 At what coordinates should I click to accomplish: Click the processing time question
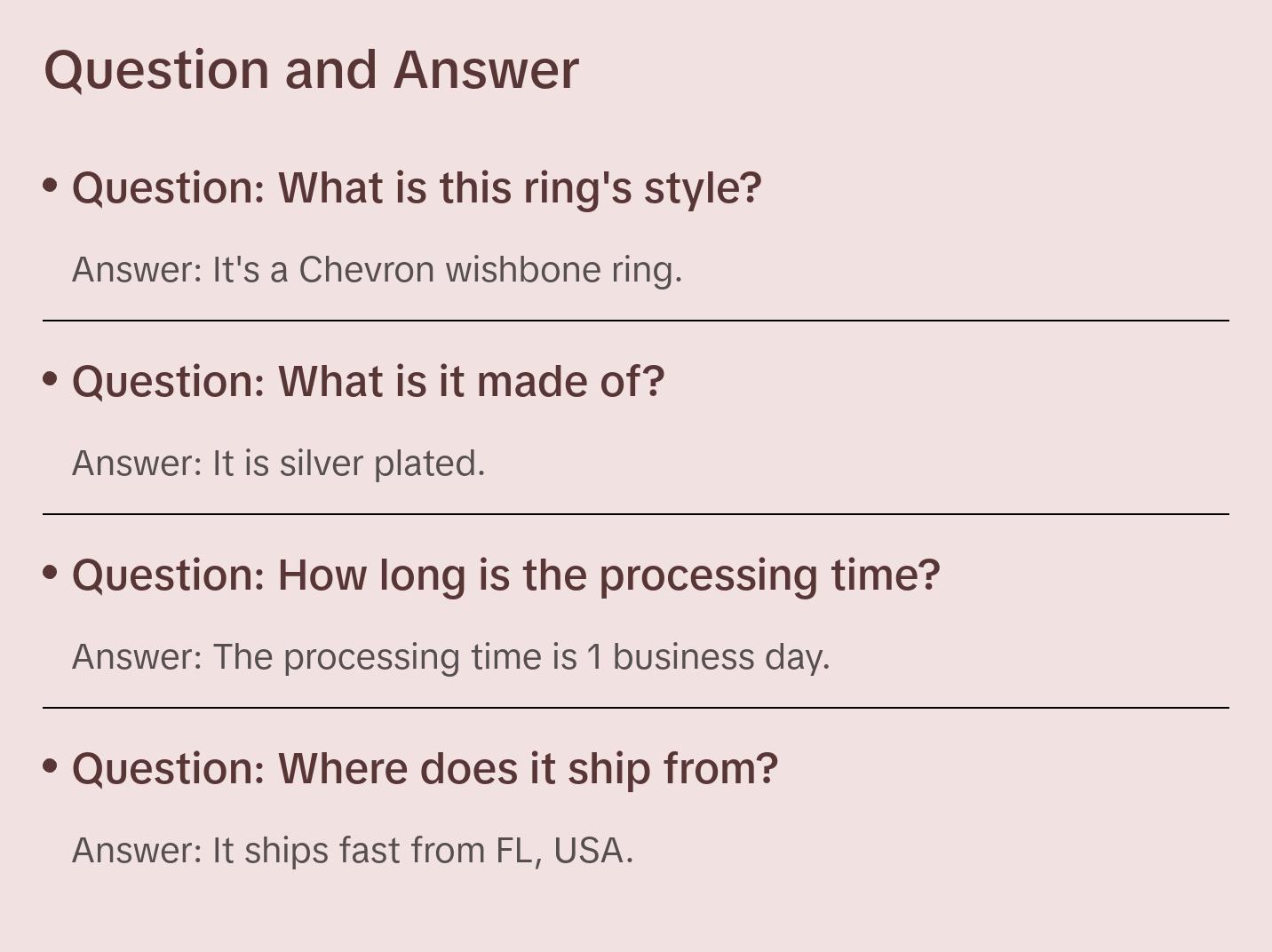pyautogui.click(x=505, y=575)
